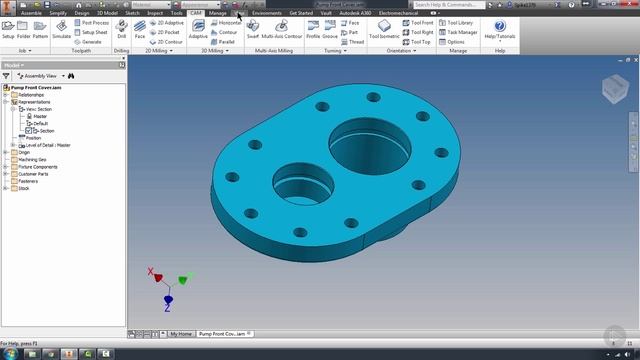Choose 2D Pocket milling

(164, 32)
